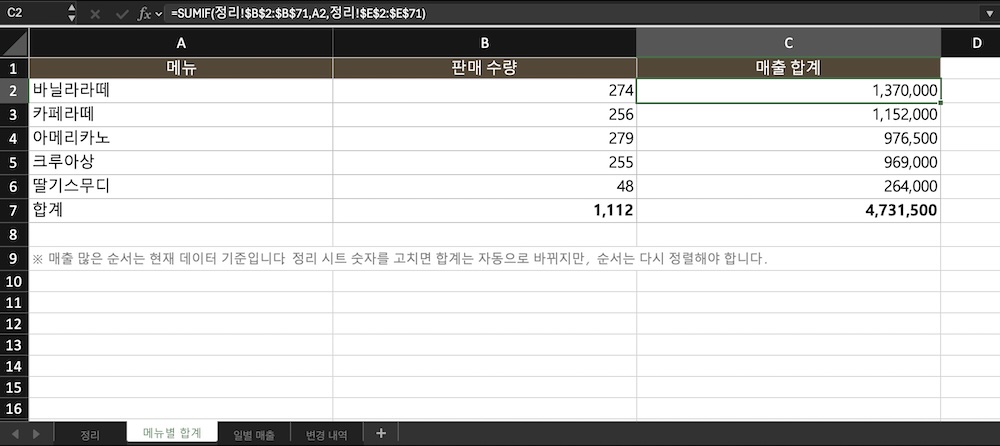The height and width of the screenshot is (446, 1000).
Task: Click the 판매 수량 header cell
Action: (485, 68)
